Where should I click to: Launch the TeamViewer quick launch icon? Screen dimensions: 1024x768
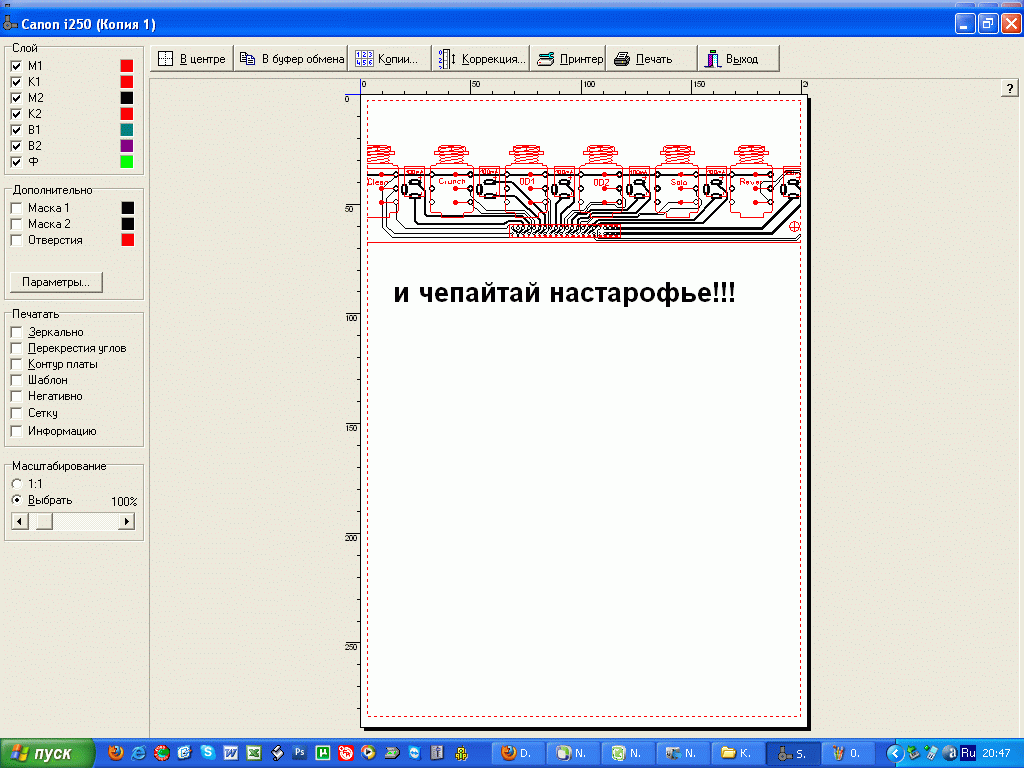pyautogui.click(x=415, y=753)
